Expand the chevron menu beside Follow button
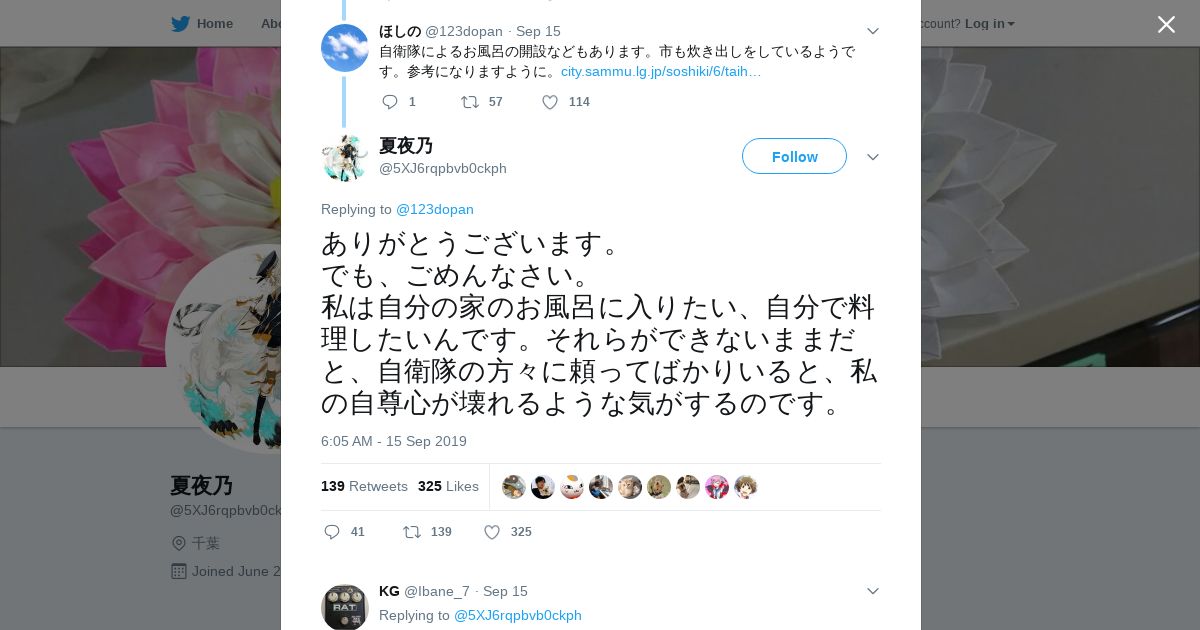The height and width of the screenshot is (630, 1200). tap(872, 157)
